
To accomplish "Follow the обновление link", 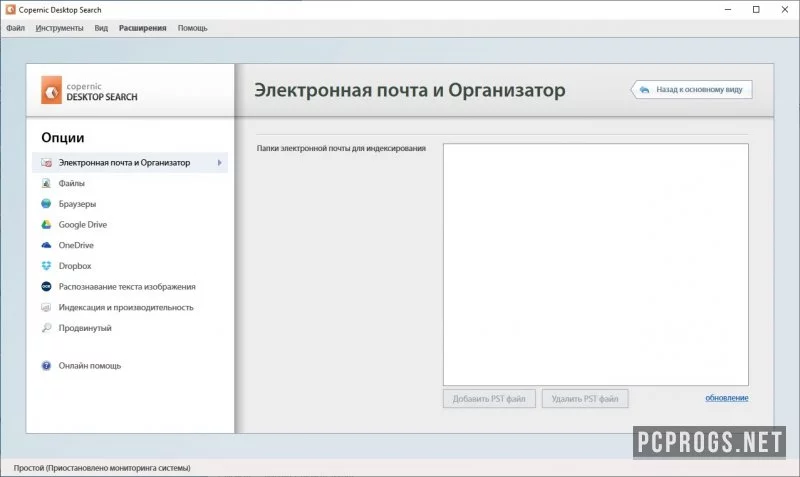I will pyautogui.click(x=727, y=398).
